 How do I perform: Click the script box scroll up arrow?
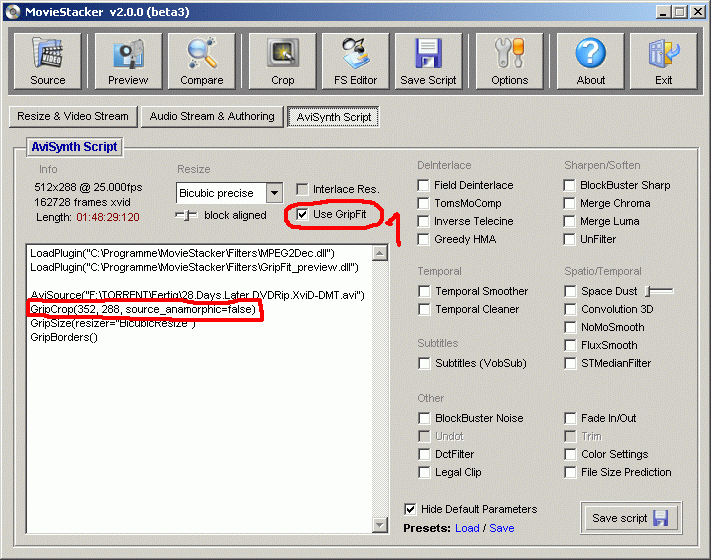[380, 253]
